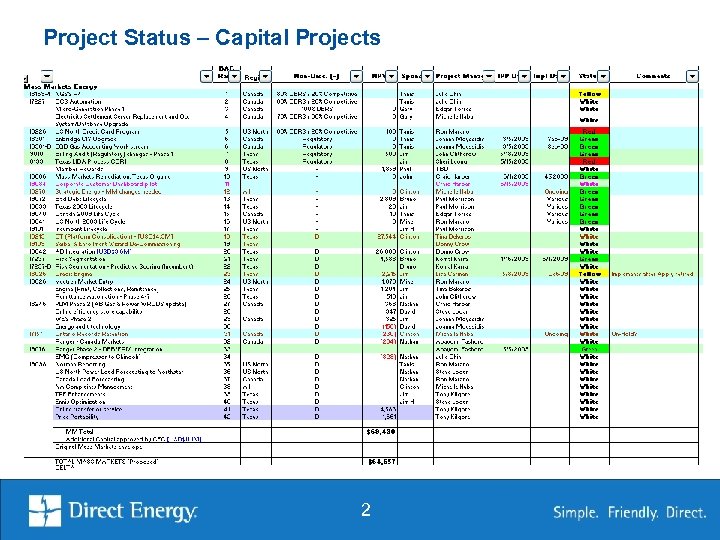Open the Sponsor column filter dropdown
720x540 pixels.
428,76
